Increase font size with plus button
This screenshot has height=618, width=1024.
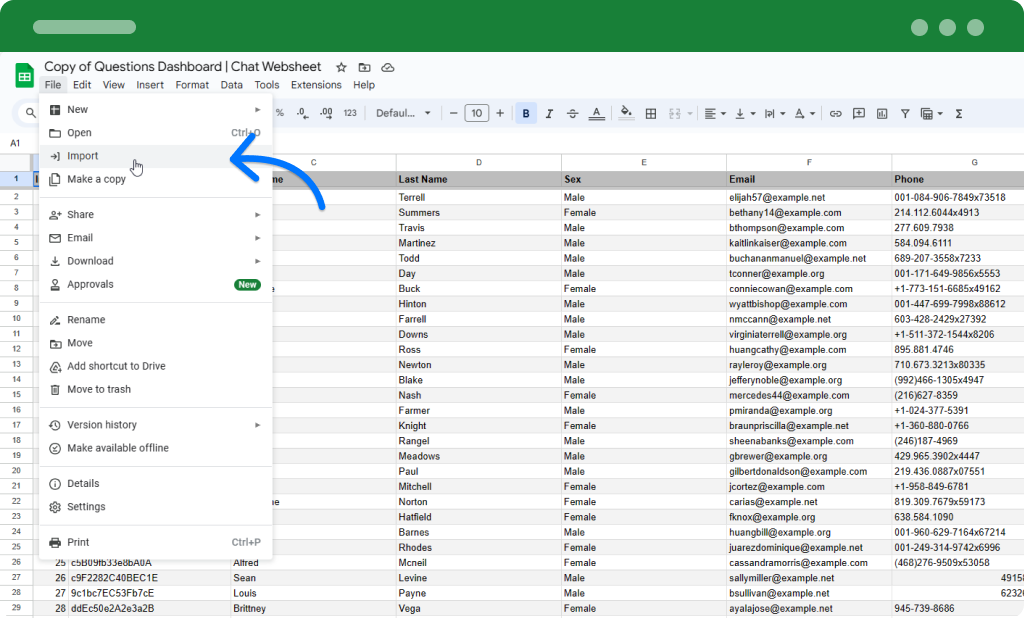point(499,113)
